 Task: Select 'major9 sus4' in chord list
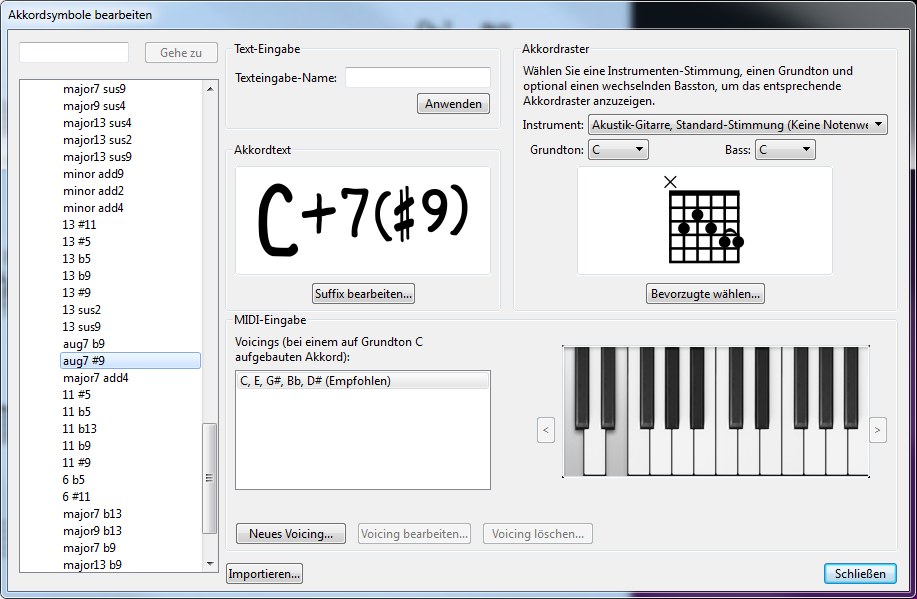(x=94, y=106)
